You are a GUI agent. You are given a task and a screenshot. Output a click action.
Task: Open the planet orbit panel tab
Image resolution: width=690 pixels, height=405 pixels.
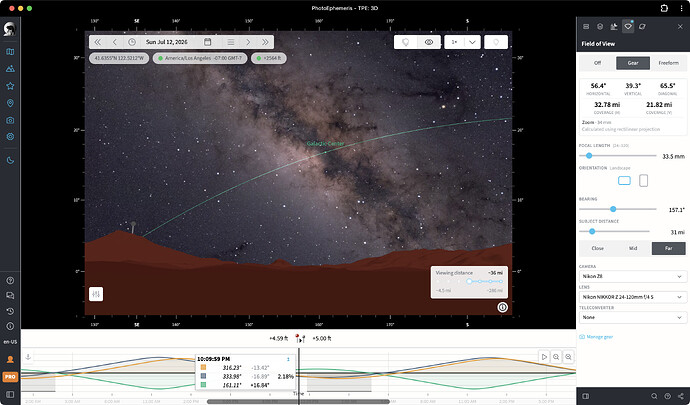click(x=642, y=27)
